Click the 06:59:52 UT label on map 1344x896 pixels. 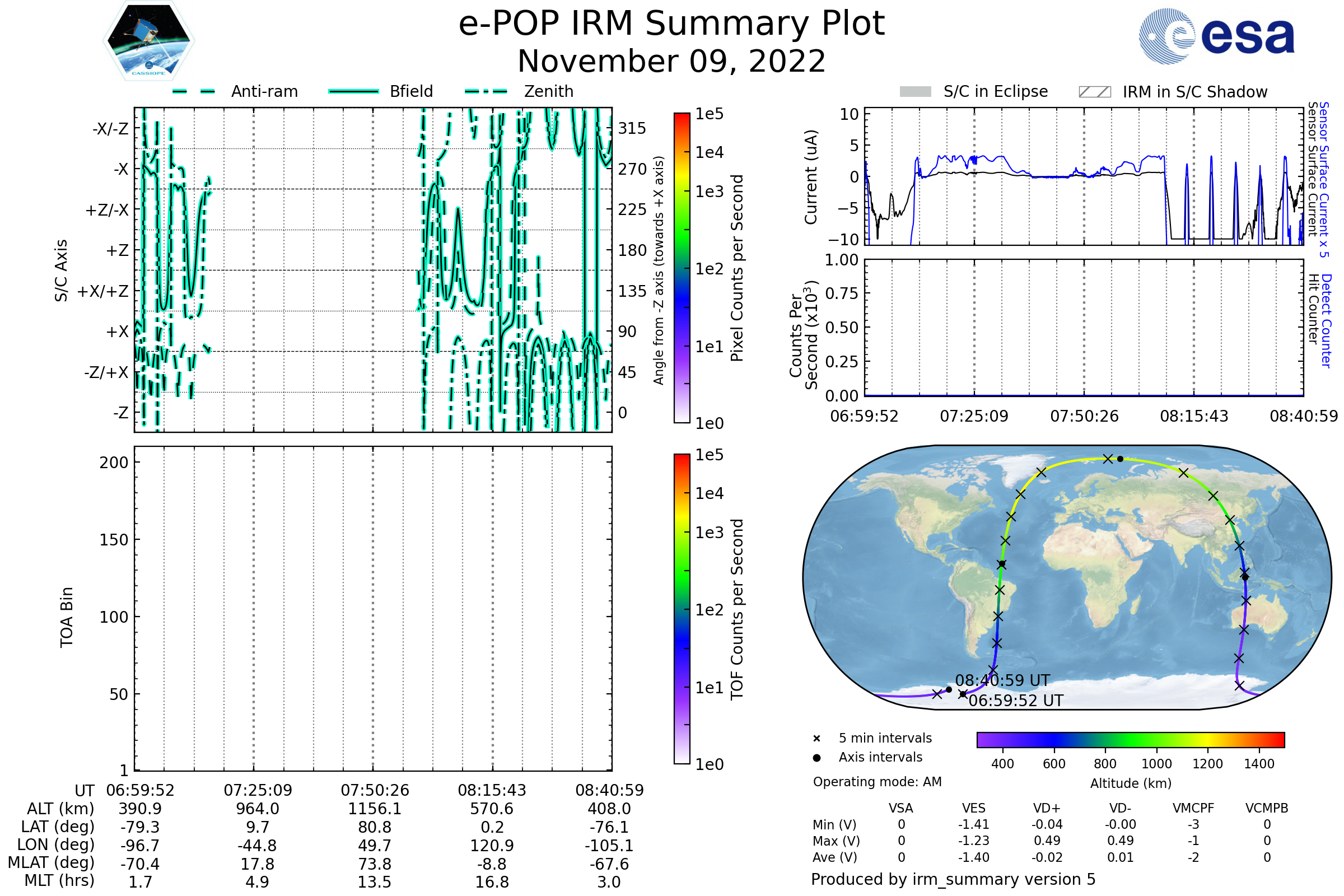tap(1015, 701)
